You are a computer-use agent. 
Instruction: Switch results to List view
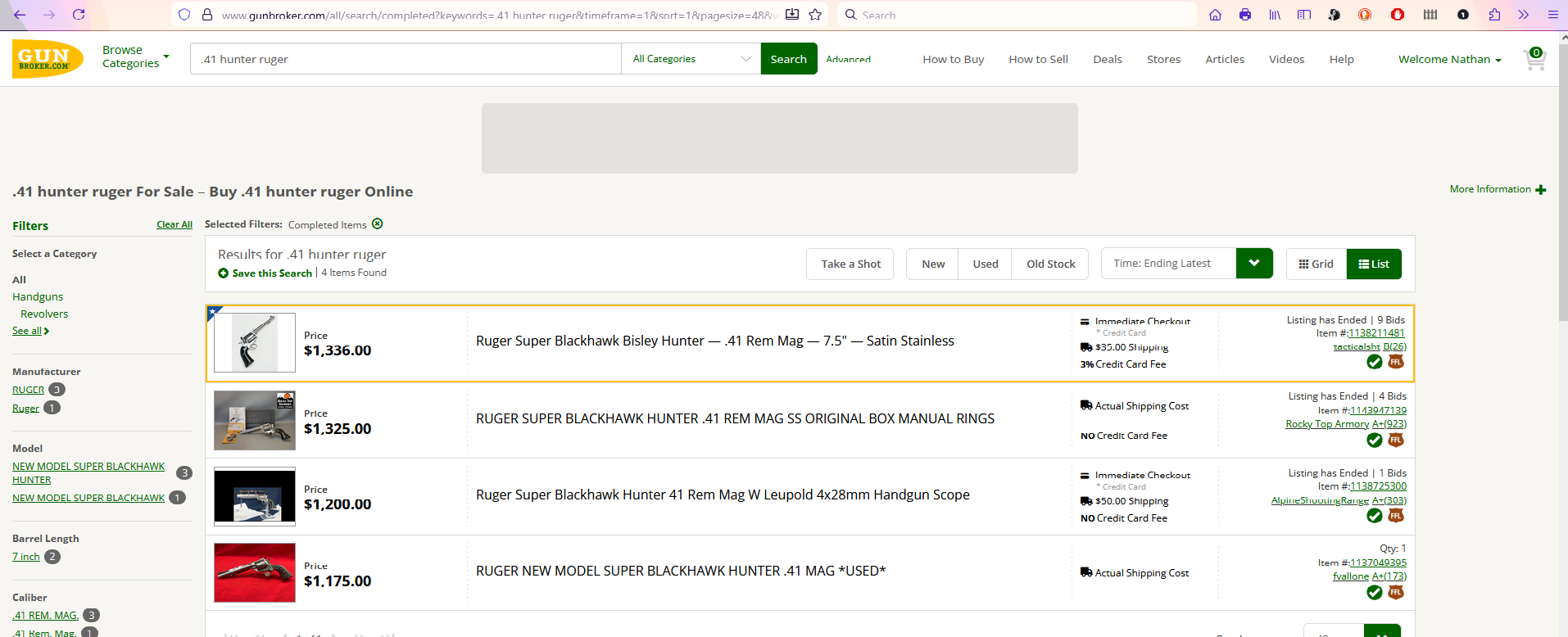tap(1374, 264)
